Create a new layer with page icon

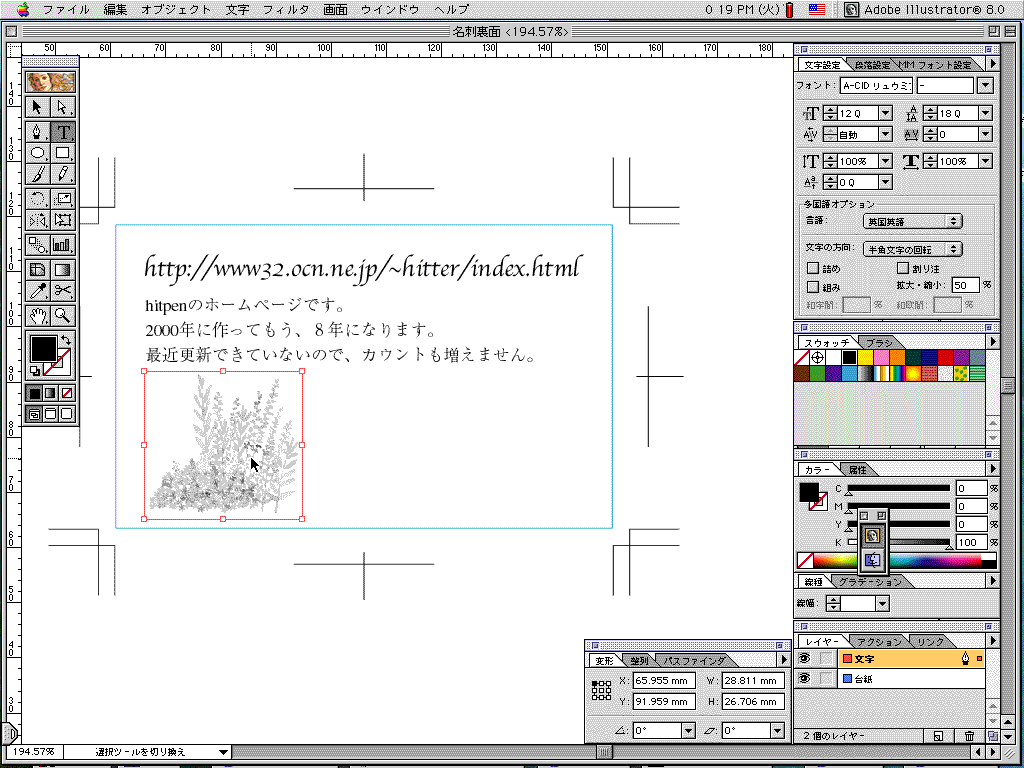point(938,736)
